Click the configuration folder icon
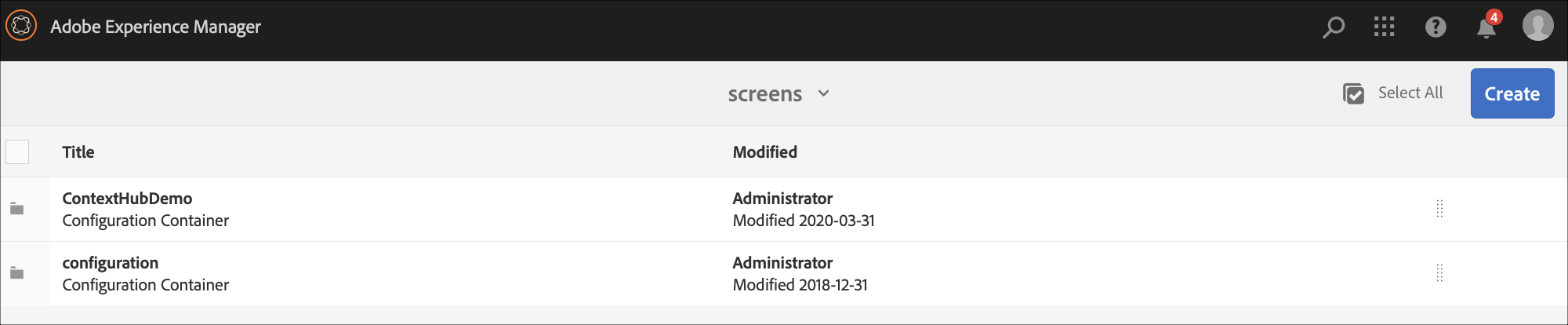Viewport: 1568px width, 325px height. [16, 273]
